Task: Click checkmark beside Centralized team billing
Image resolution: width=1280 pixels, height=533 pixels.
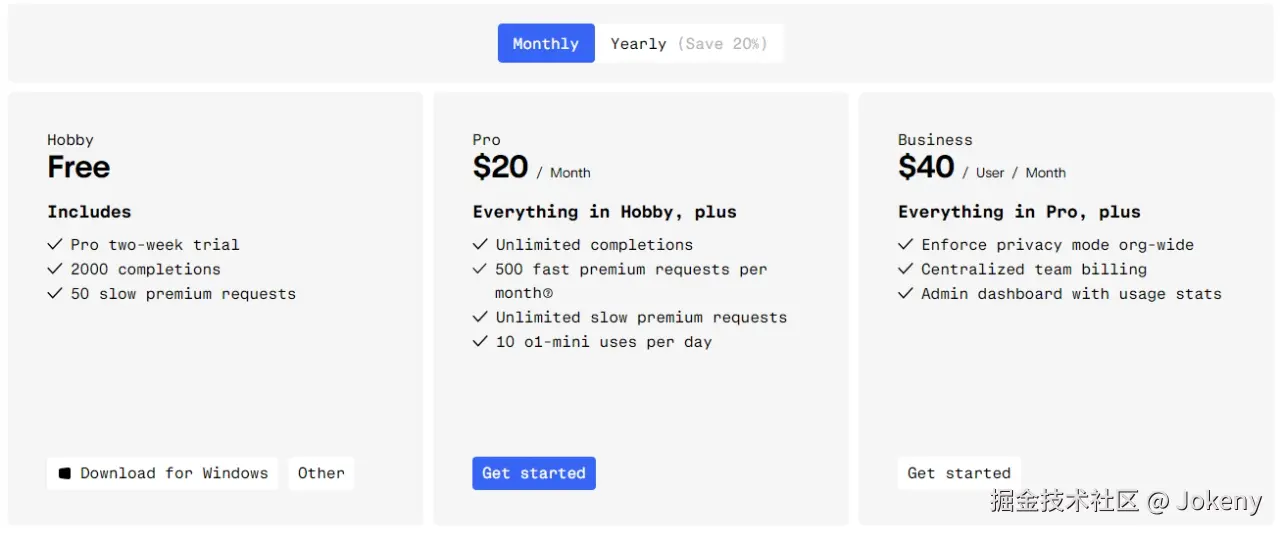Action: 905,269
